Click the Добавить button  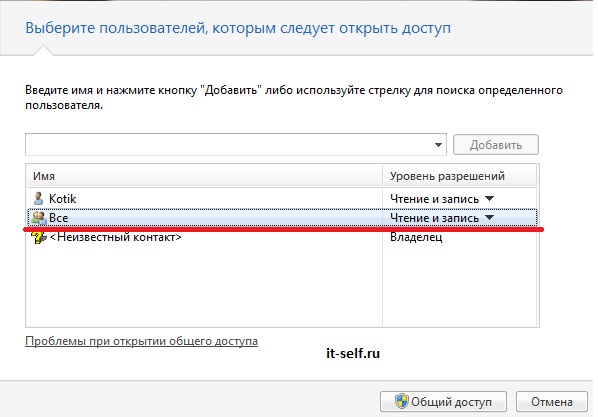point(496,145)
